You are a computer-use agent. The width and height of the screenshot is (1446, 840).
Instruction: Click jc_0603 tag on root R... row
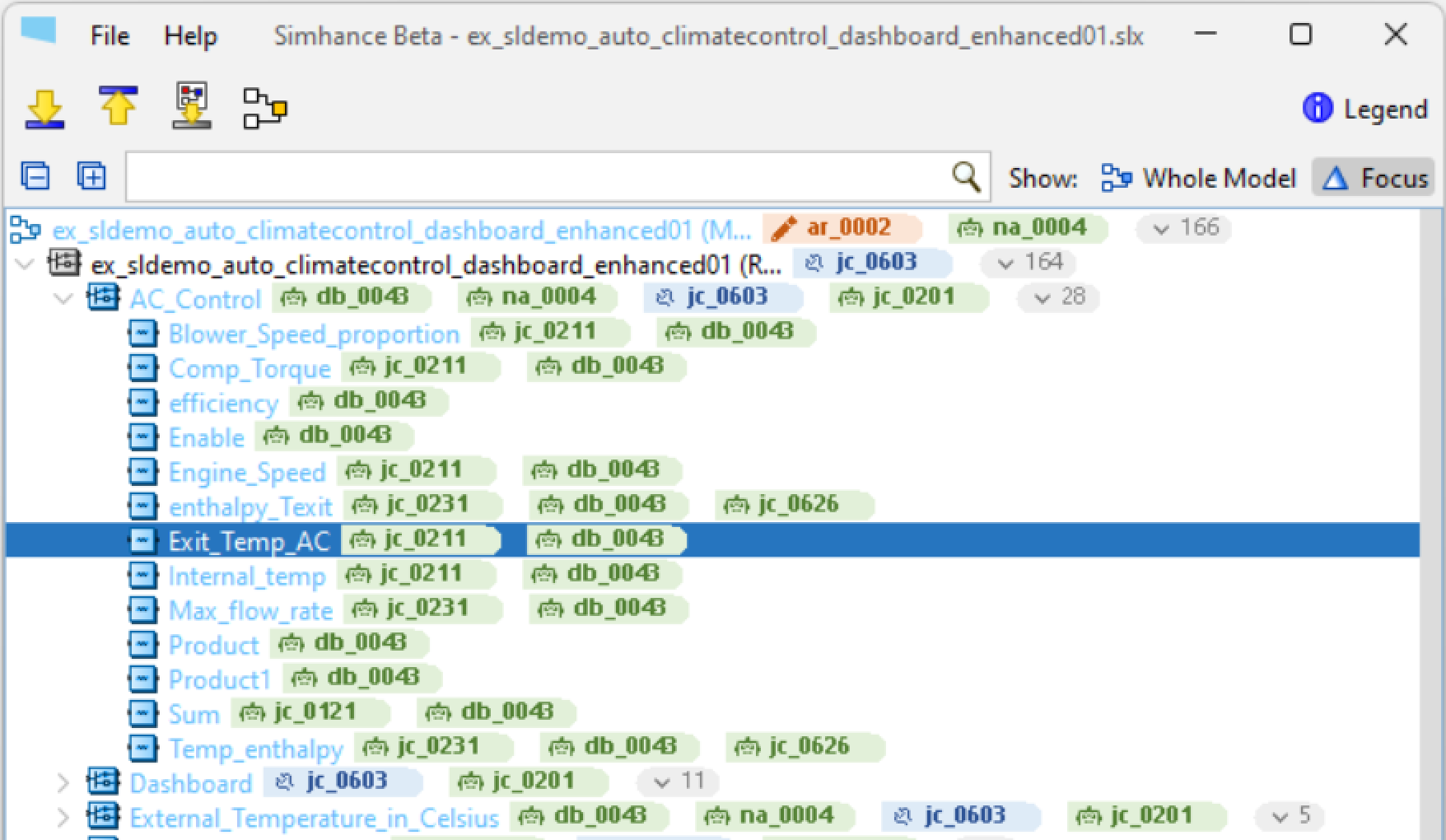873,263
